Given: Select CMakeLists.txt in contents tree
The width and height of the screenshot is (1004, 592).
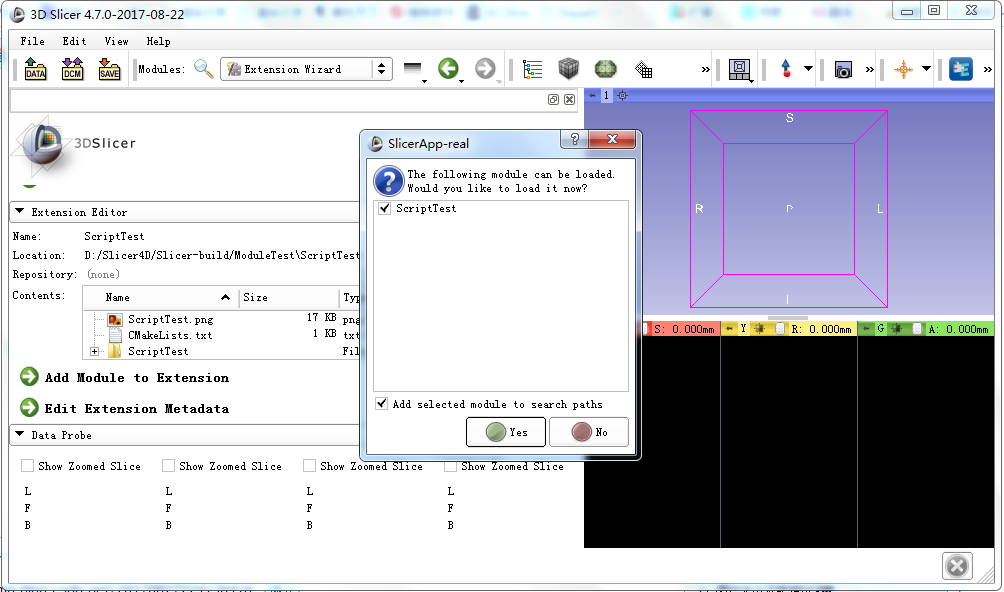Looking at the screenshot, I should pos(170,335).
